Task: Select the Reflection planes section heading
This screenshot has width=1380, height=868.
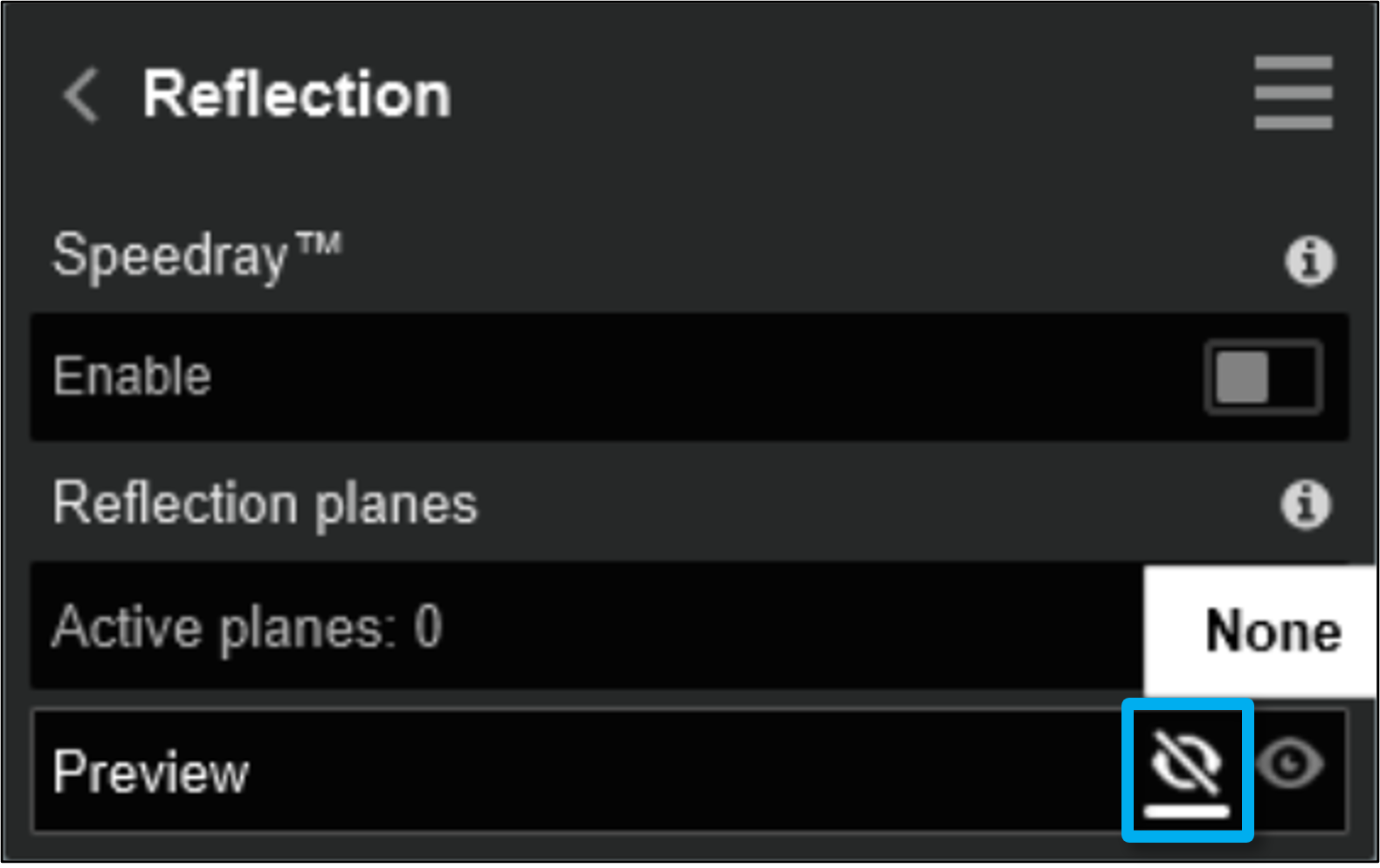Action: pyautogui.click(x=266, y=504)
